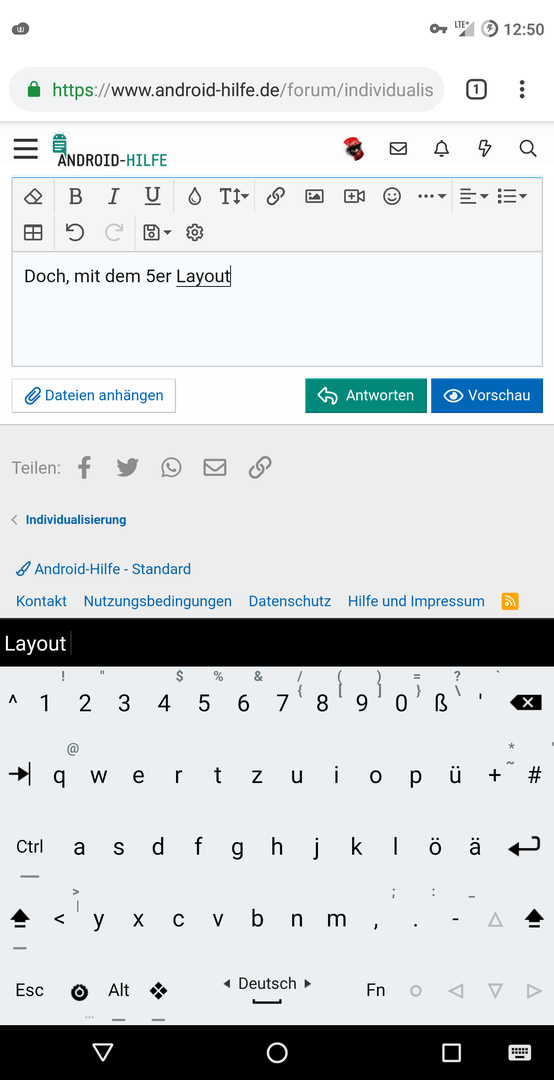This screenshot has height=1080, width=554.
Task: Open Chrome's three-dot overflow menu
Action: click(x=522, y=90)
